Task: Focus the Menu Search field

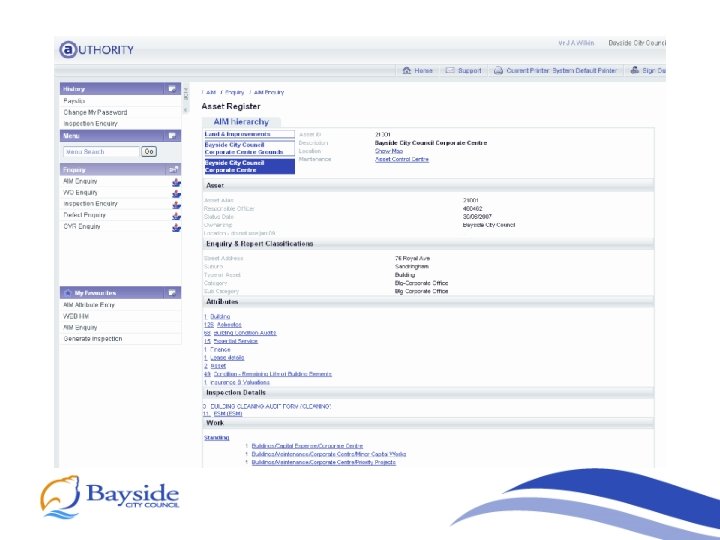Action: 101,152
